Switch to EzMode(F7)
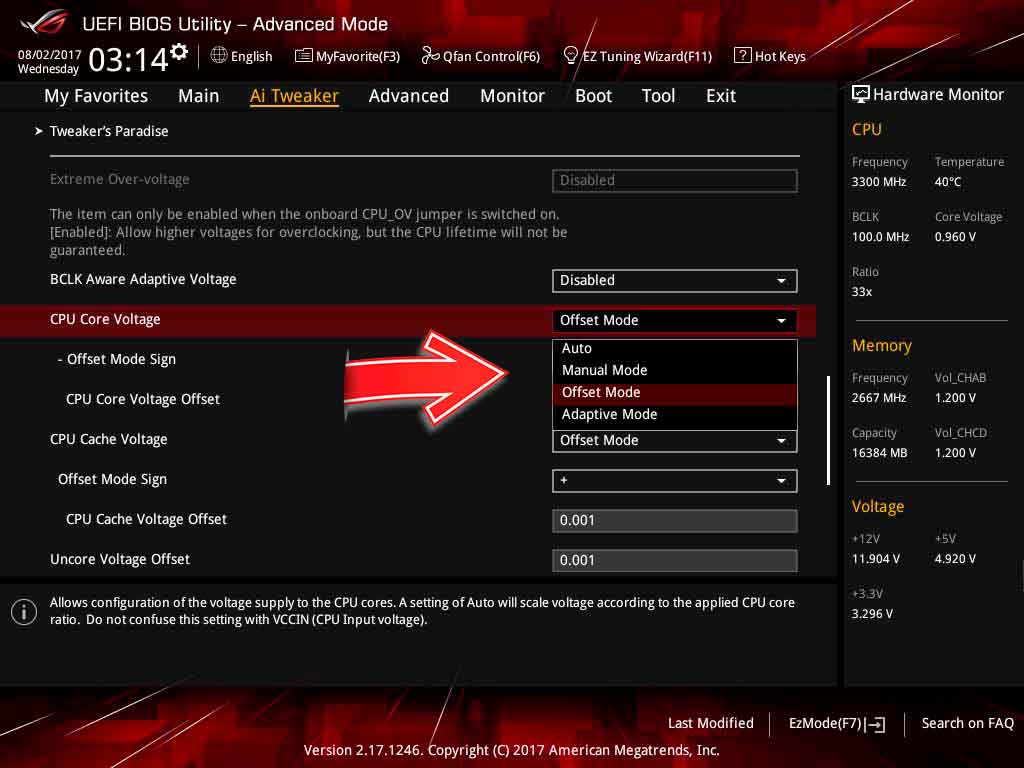The height and width of the screenshot is (768, 1024). tap(837, 724)
